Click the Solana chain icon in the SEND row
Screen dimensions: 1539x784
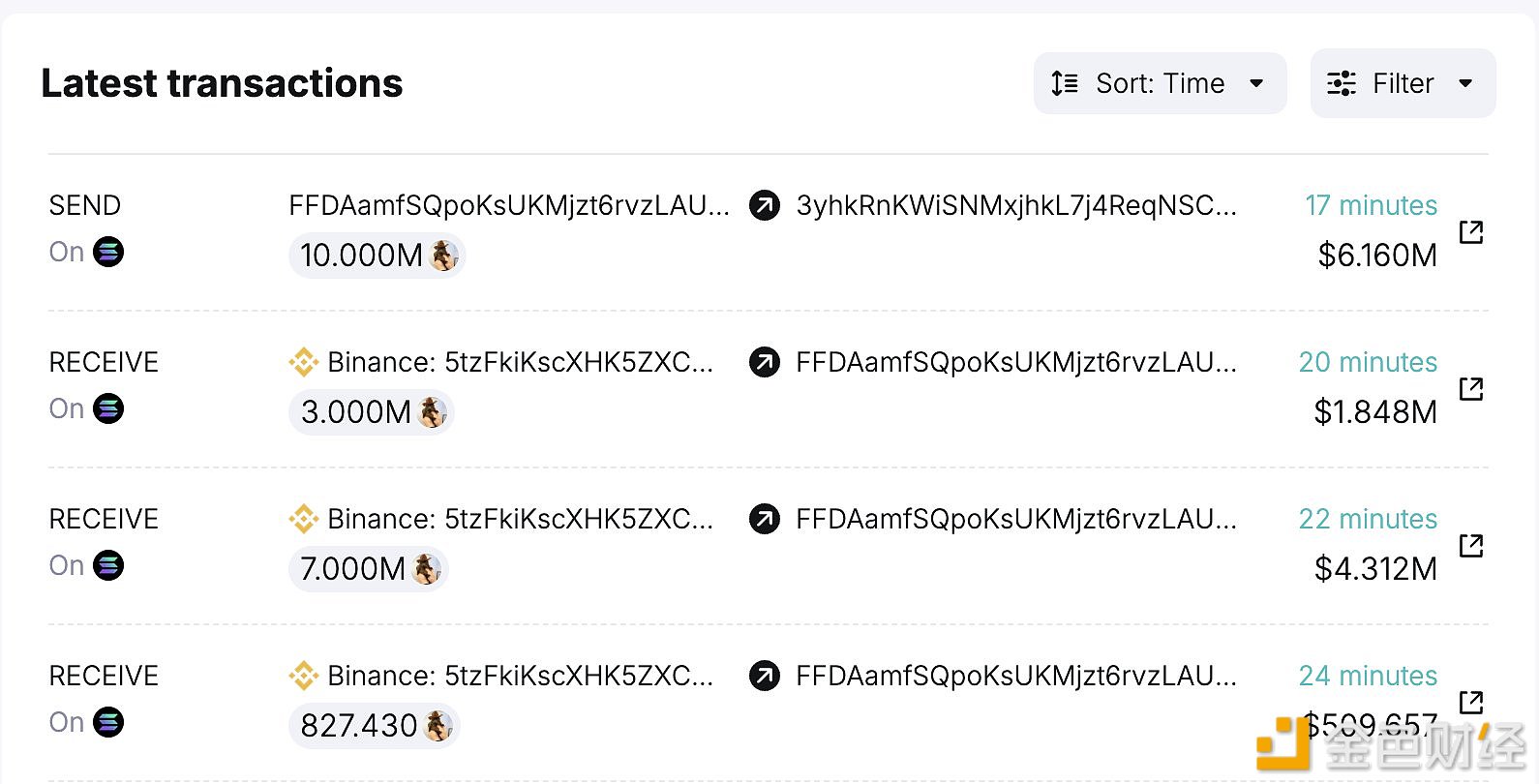pos(108,252)
